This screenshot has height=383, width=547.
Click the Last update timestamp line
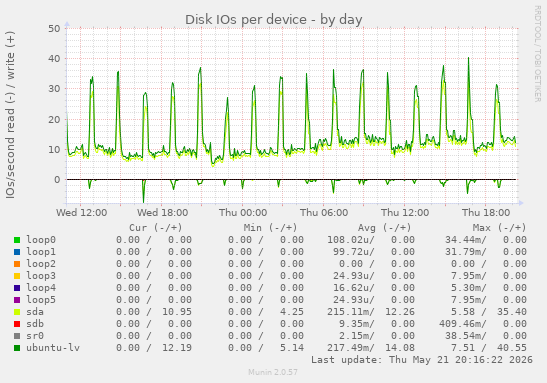click(422, 360)
